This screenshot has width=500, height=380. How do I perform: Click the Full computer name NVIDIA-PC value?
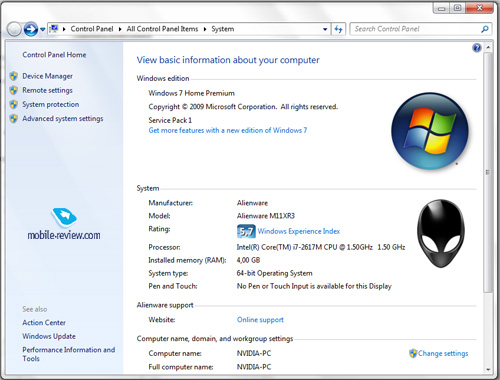point(254,367)
